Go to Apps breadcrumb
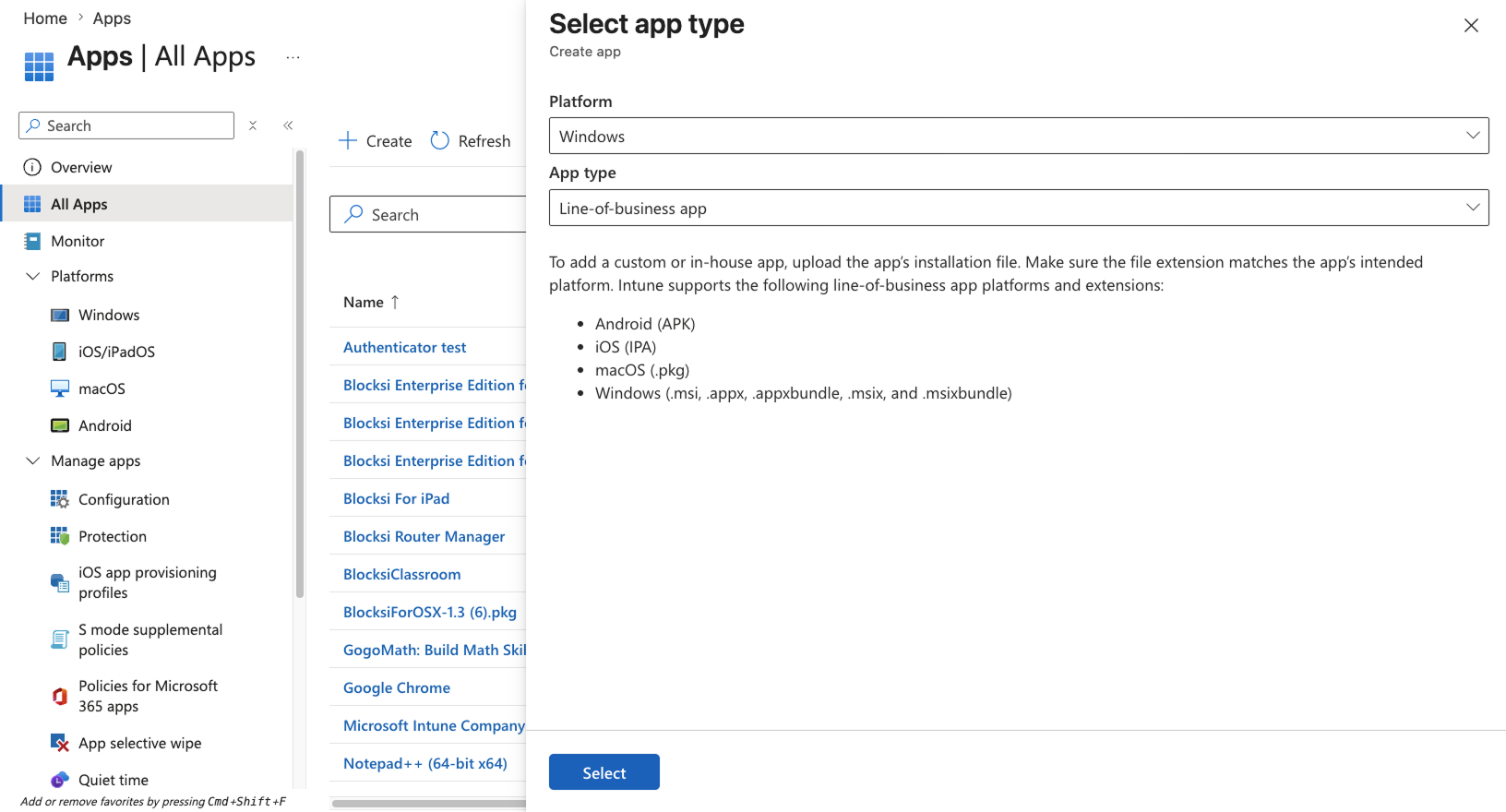Screen dimensions: 1506x812 click(112, 18)
